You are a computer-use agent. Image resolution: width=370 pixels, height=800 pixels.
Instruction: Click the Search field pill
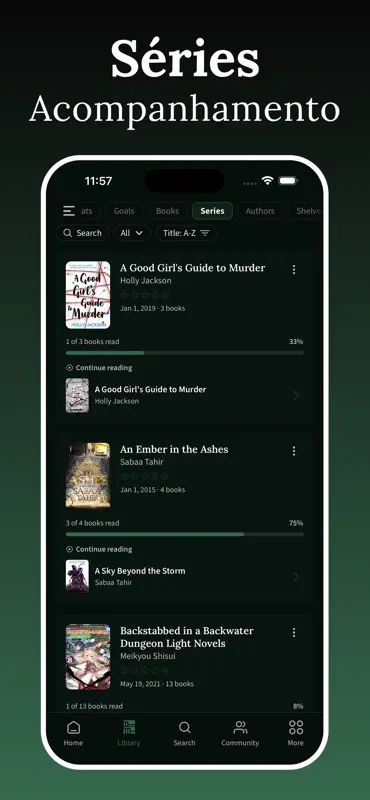click(82, 233)
